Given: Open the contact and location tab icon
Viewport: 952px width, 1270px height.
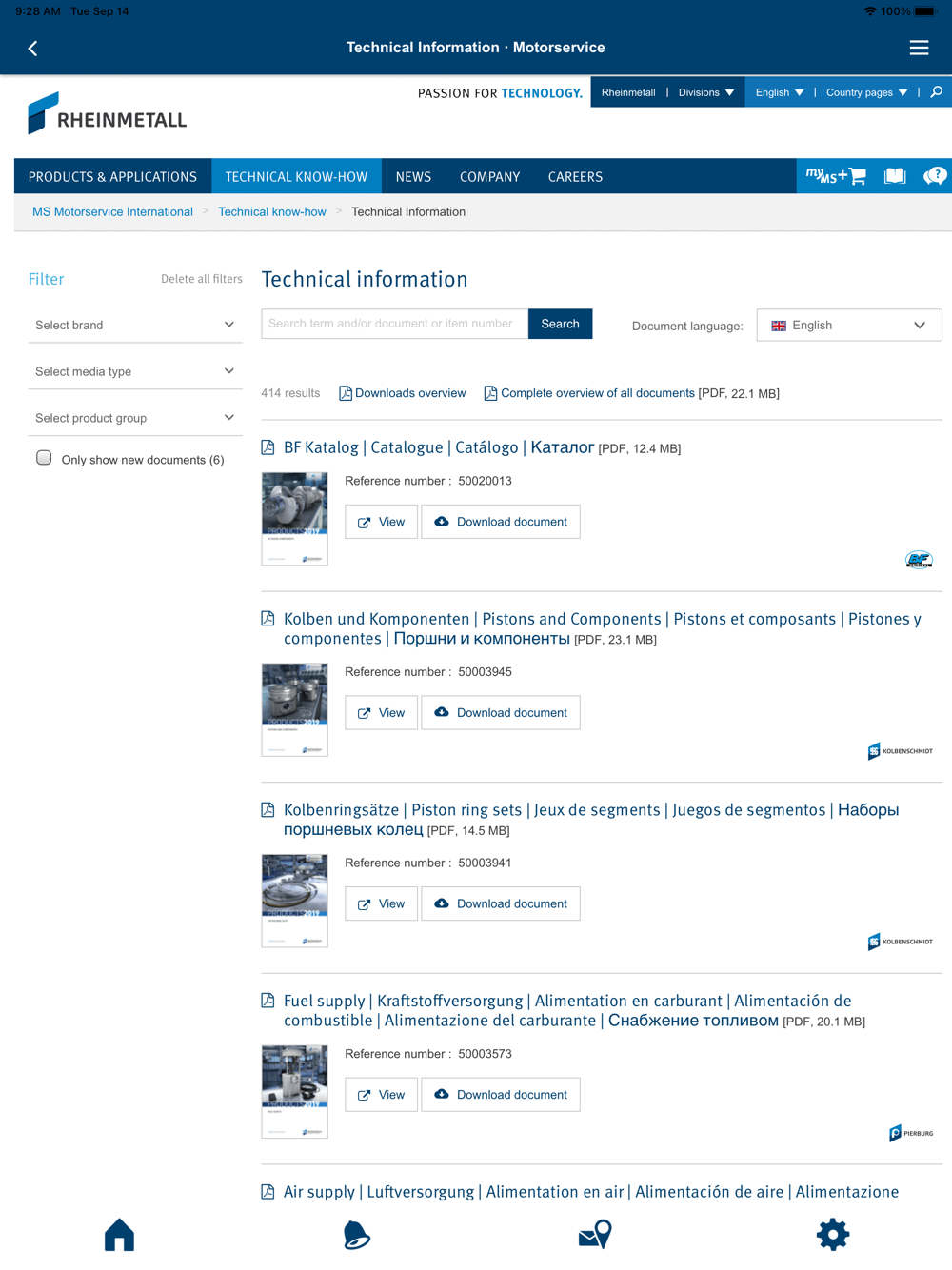Looking at the screenshot, I should pyautogui.click(x=595, y=1234).
